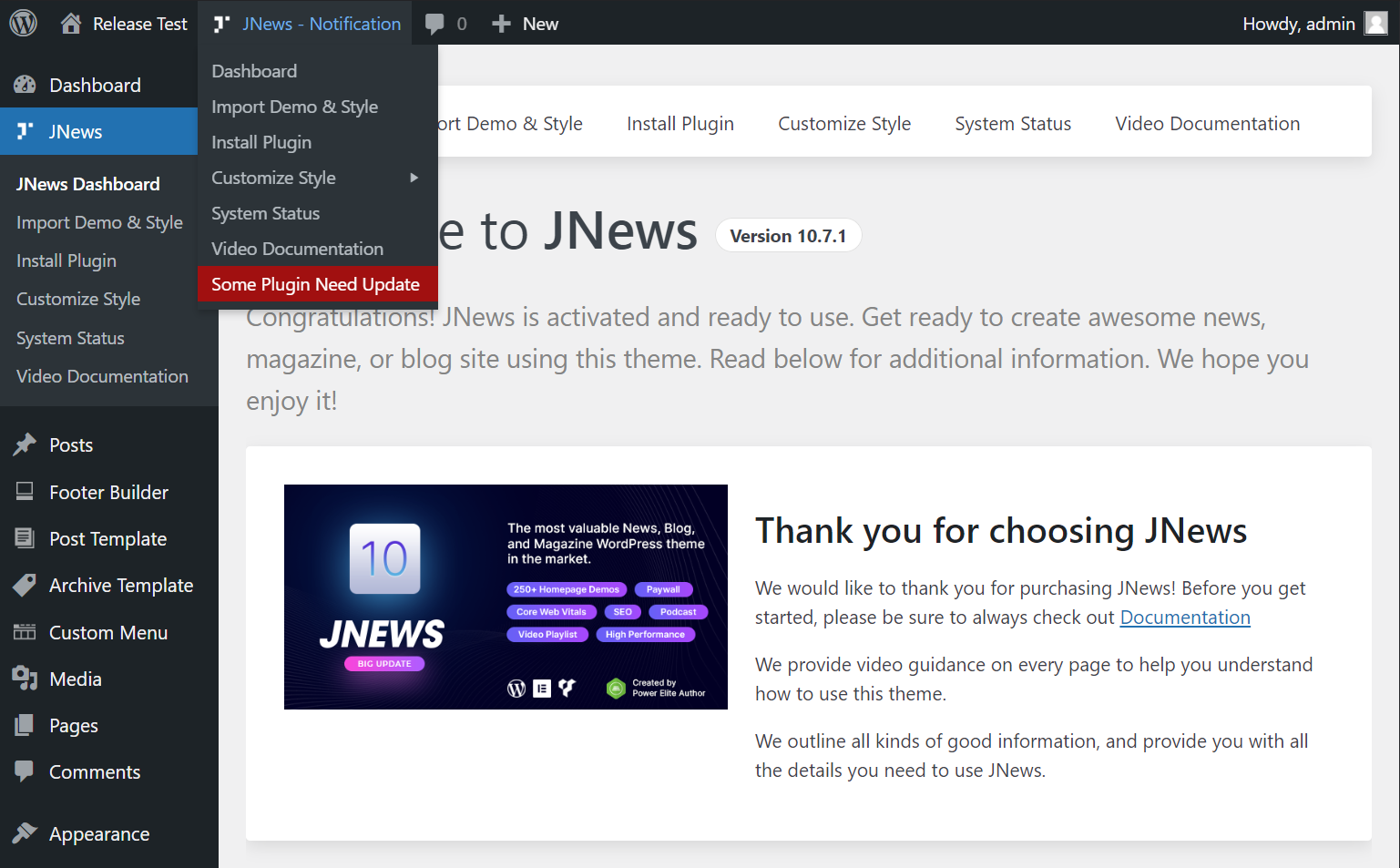Click the Media icon in sidebar
Viewport: 1400px width, 868px height.
(x=25, y=679)
